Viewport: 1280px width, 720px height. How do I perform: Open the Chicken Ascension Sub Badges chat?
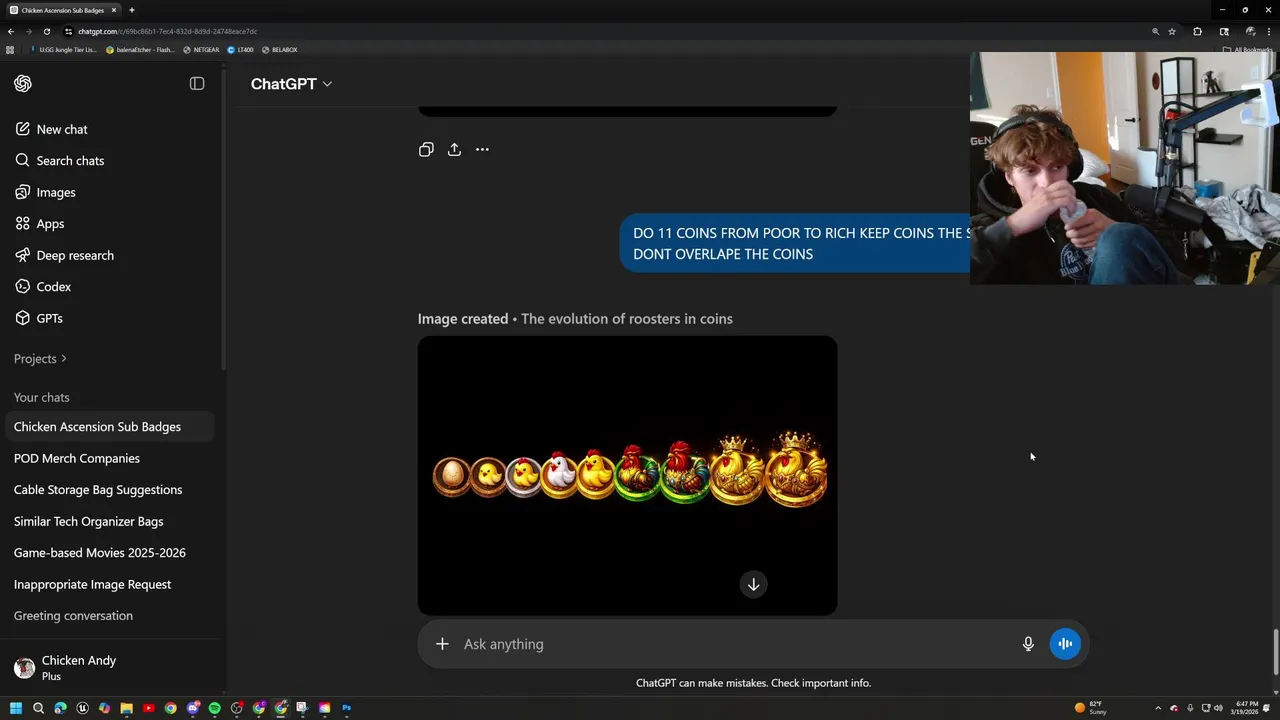coord(110,427)
